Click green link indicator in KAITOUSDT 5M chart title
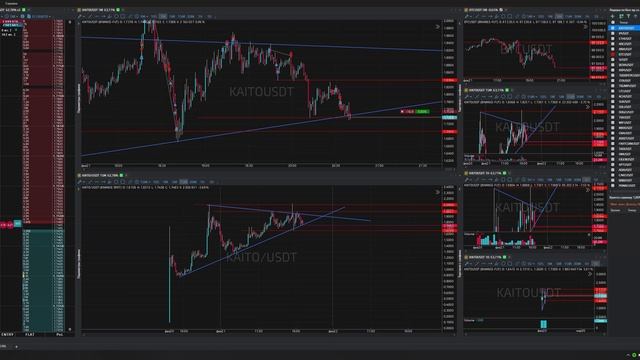640x360 pixels. [118, 10]
